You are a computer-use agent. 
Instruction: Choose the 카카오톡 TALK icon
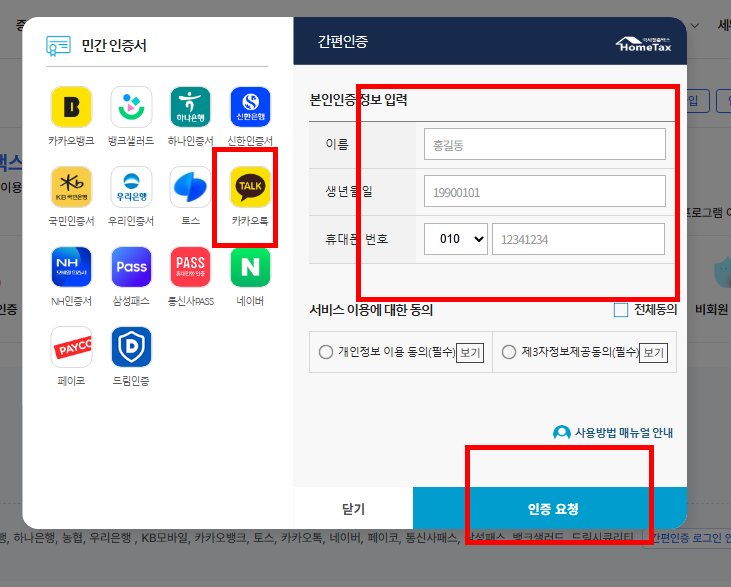250,187
